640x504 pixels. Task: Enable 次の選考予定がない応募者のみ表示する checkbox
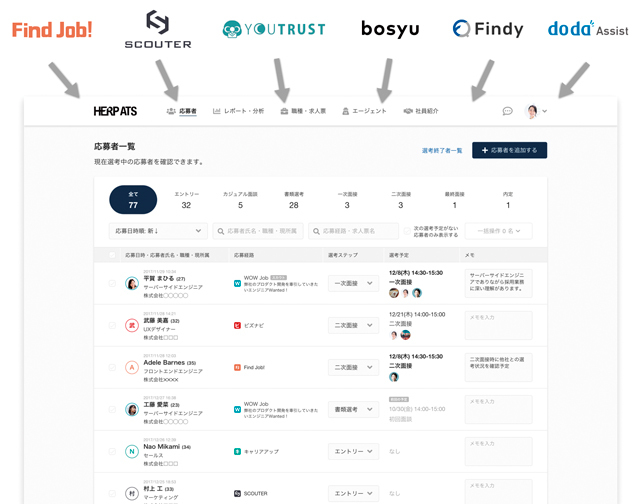click(407, 231)
